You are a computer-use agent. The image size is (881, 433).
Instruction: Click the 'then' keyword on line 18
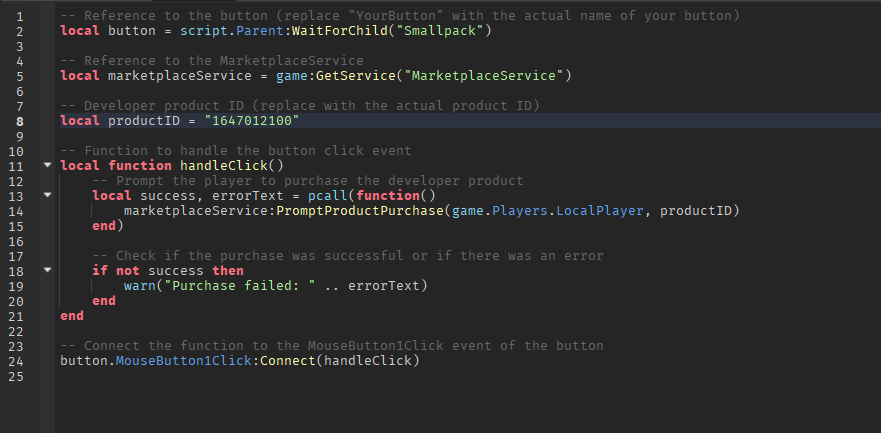point(228,271)
